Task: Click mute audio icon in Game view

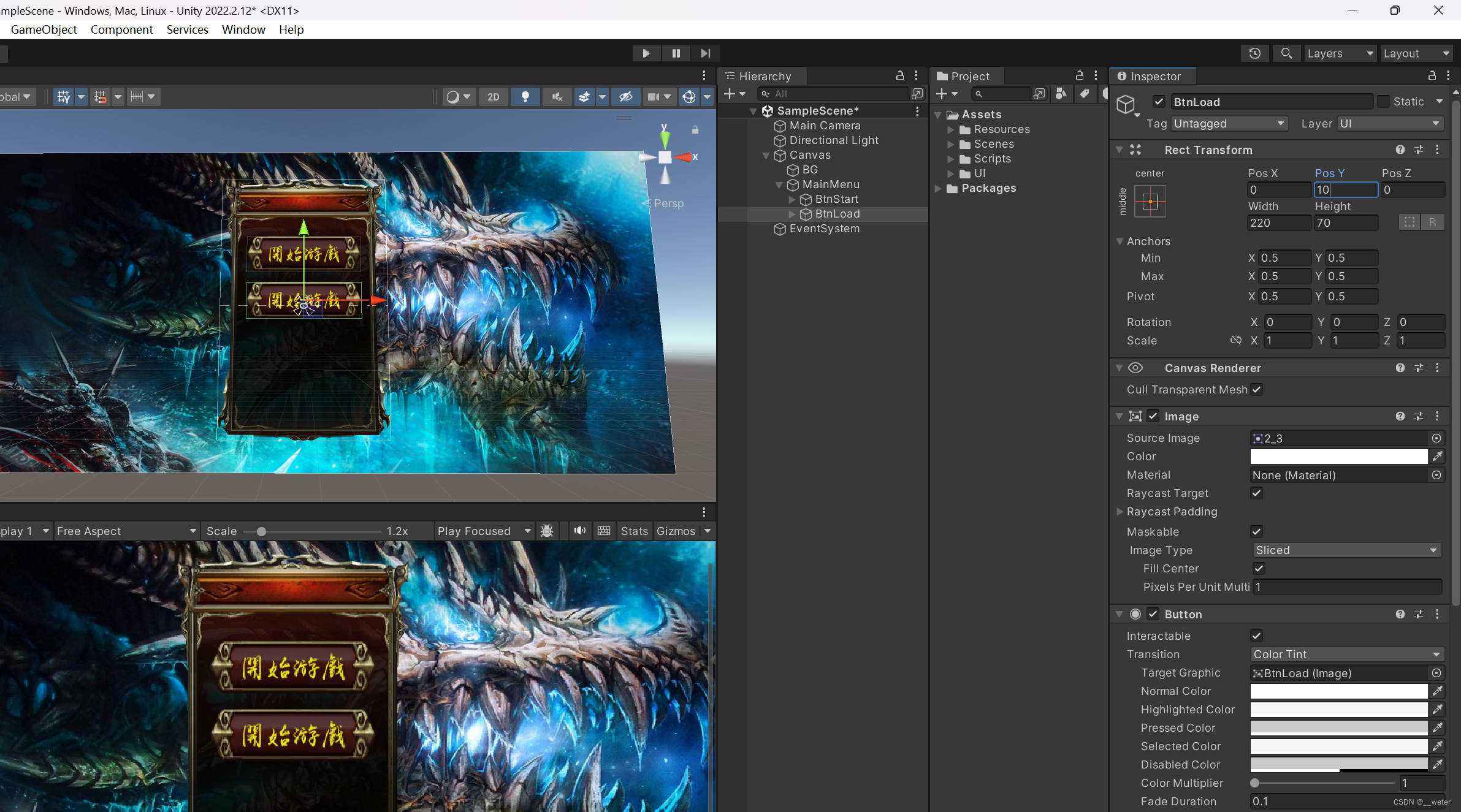Action: (579, 531)
